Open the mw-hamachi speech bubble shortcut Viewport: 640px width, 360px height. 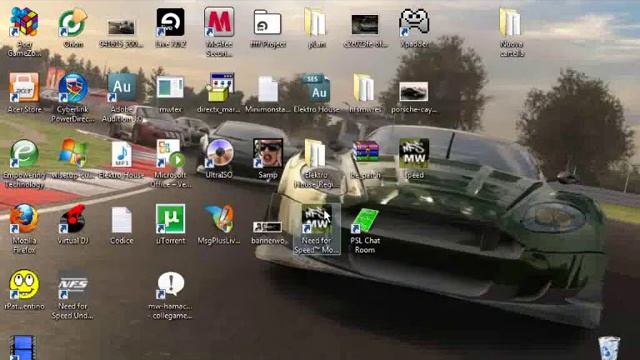click(170, 284)
